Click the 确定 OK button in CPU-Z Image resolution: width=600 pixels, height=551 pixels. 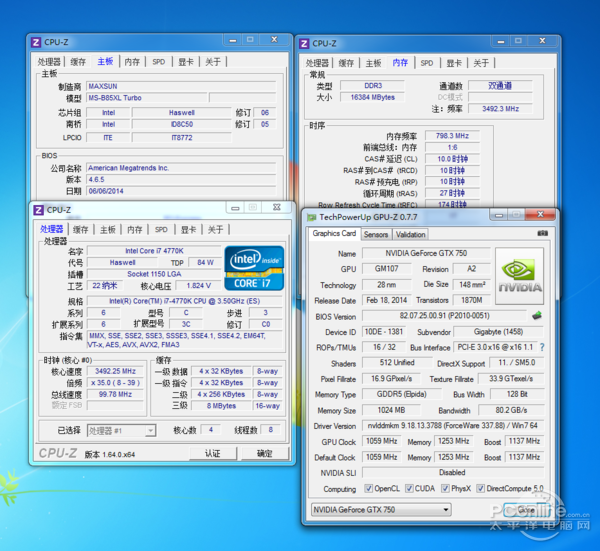pyautogui.click(x=264, y=453)
